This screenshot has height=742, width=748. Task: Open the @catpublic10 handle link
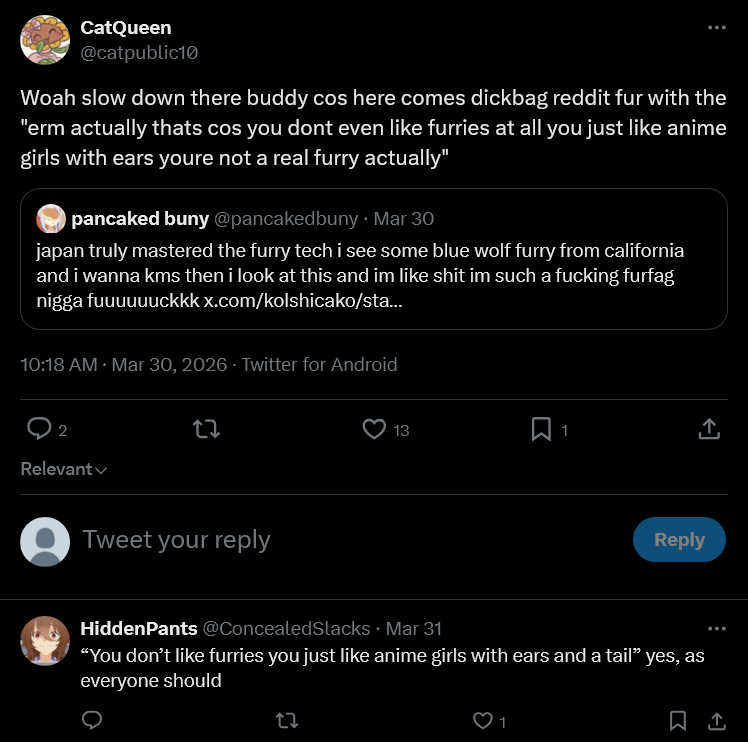point(139,52)
